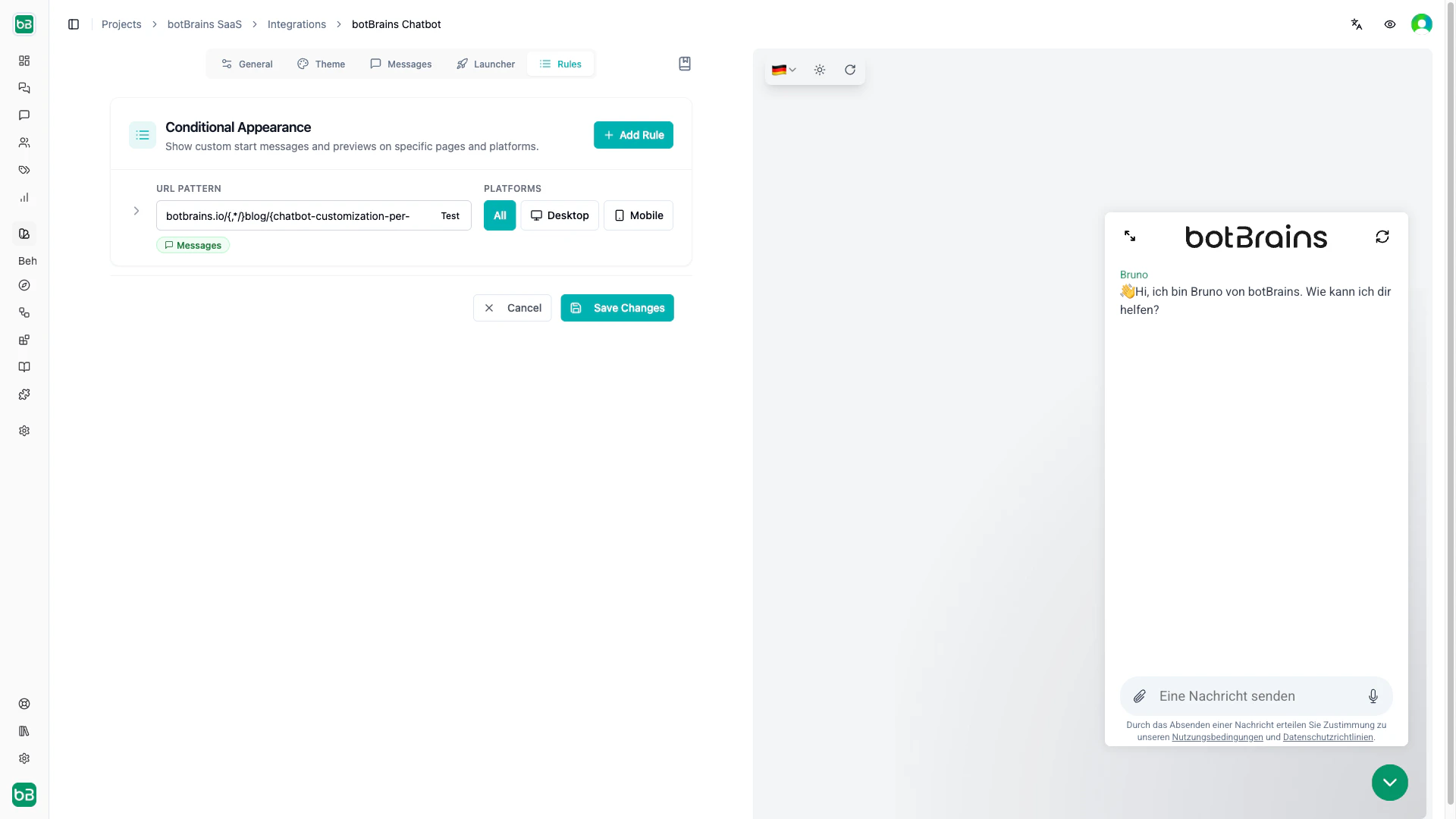Image resolution: width=1456 pixels, height=819 pixels.
Task: Open the dashboard grid icon in sidebar
Action: (24, 61)
